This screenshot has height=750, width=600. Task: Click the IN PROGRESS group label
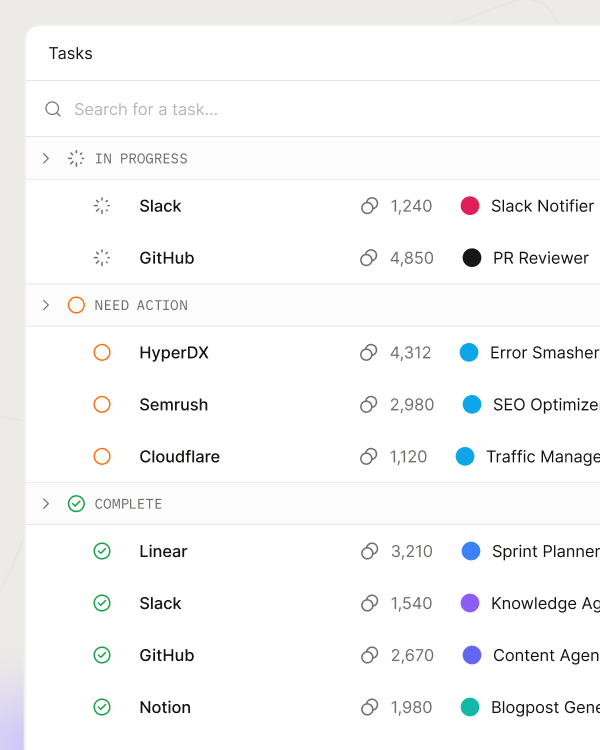141,158
